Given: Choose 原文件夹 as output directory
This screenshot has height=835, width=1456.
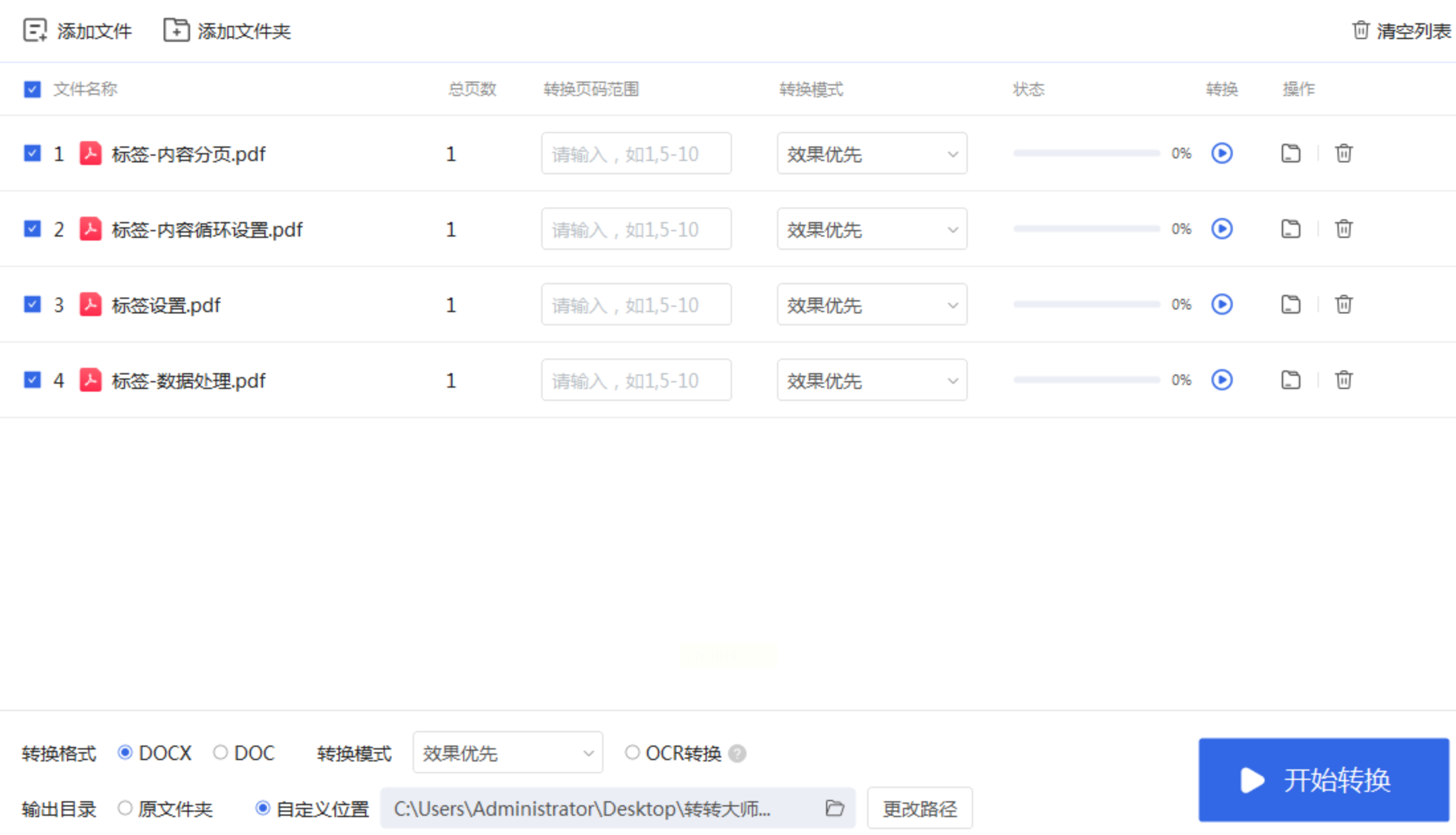Looking at the screenshot, I should pos(125,808).
